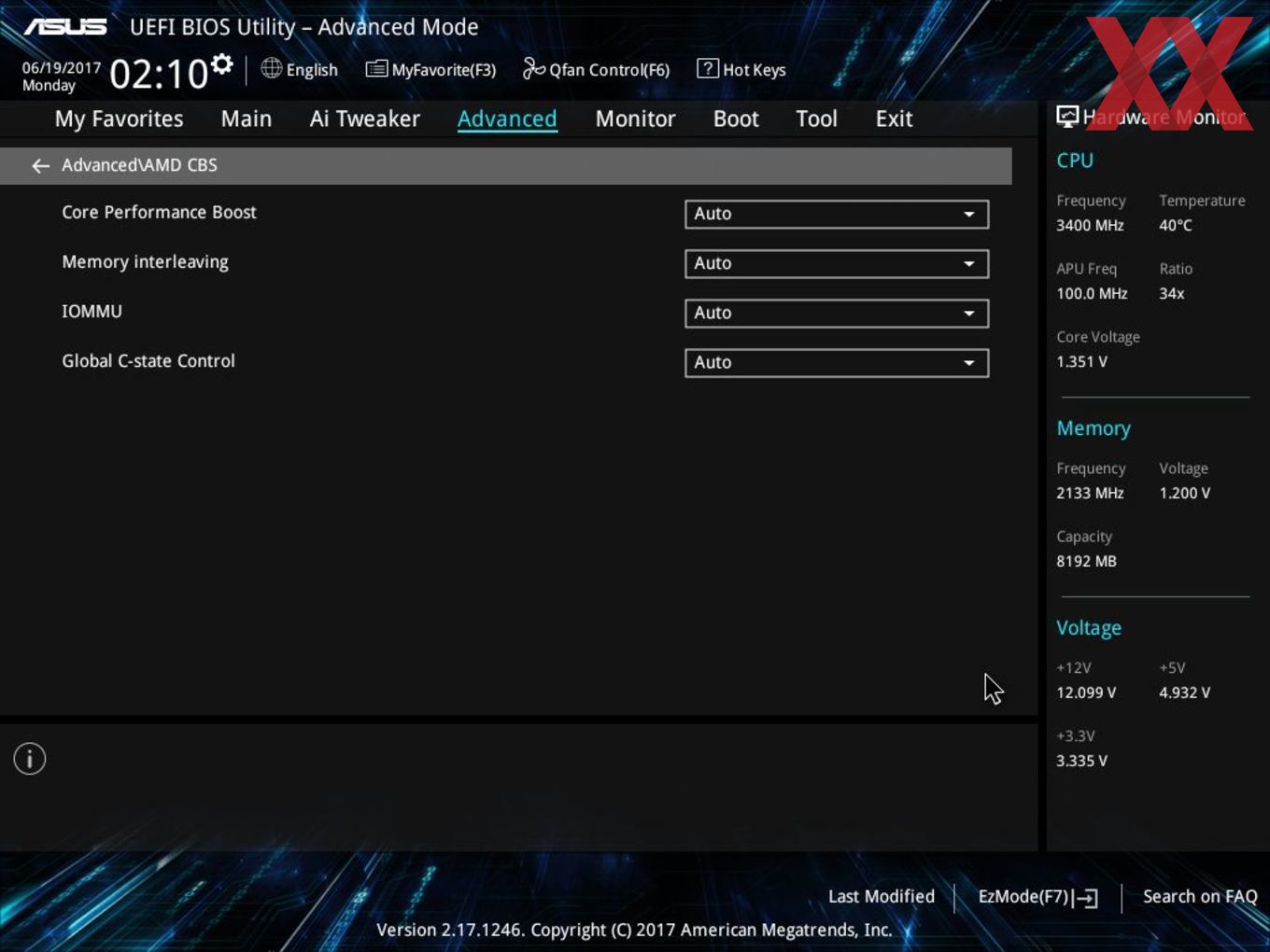Click the +3.3V reading 3.335 V
This screenshot has width=1270, height=952.
pos(1081,761)
